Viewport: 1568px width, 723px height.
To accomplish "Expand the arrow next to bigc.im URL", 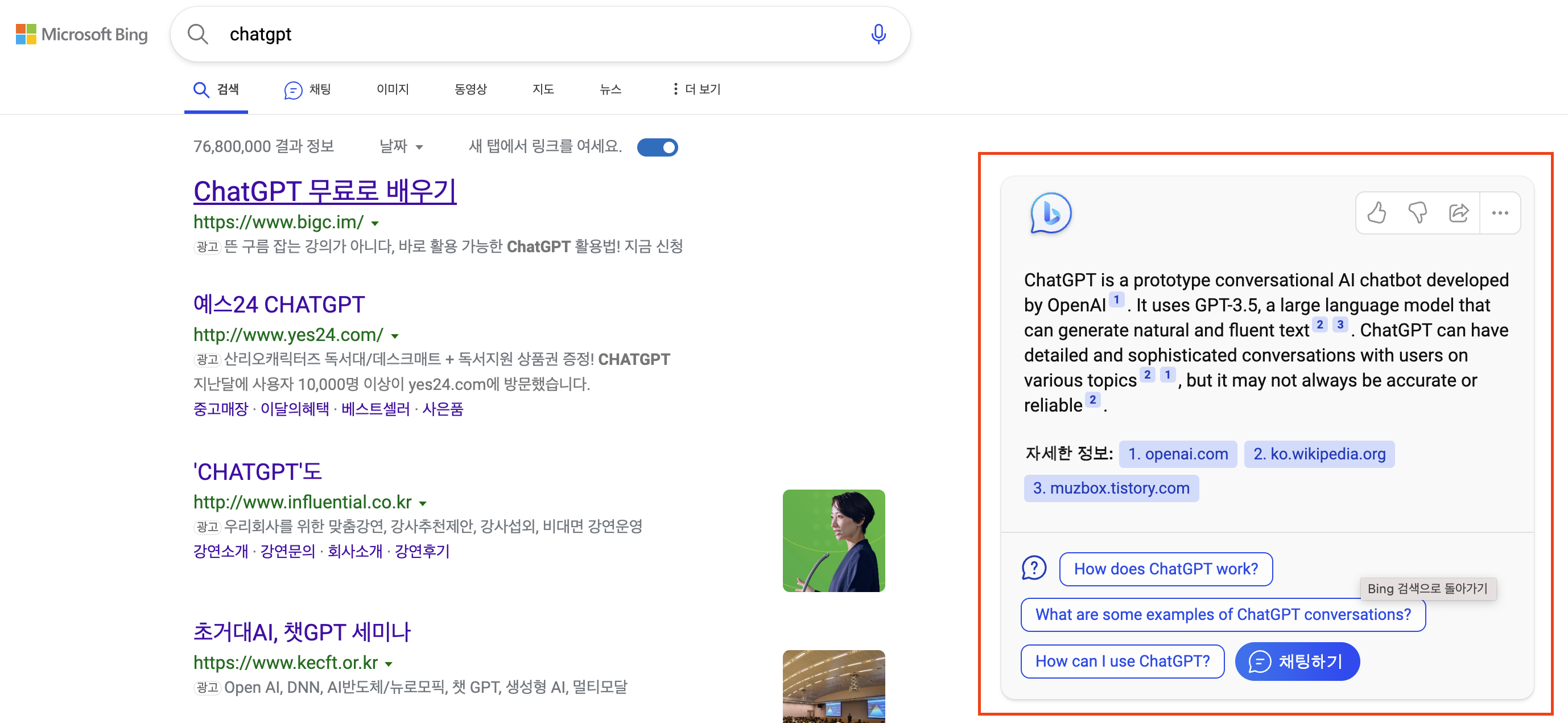I will [375, 224].
